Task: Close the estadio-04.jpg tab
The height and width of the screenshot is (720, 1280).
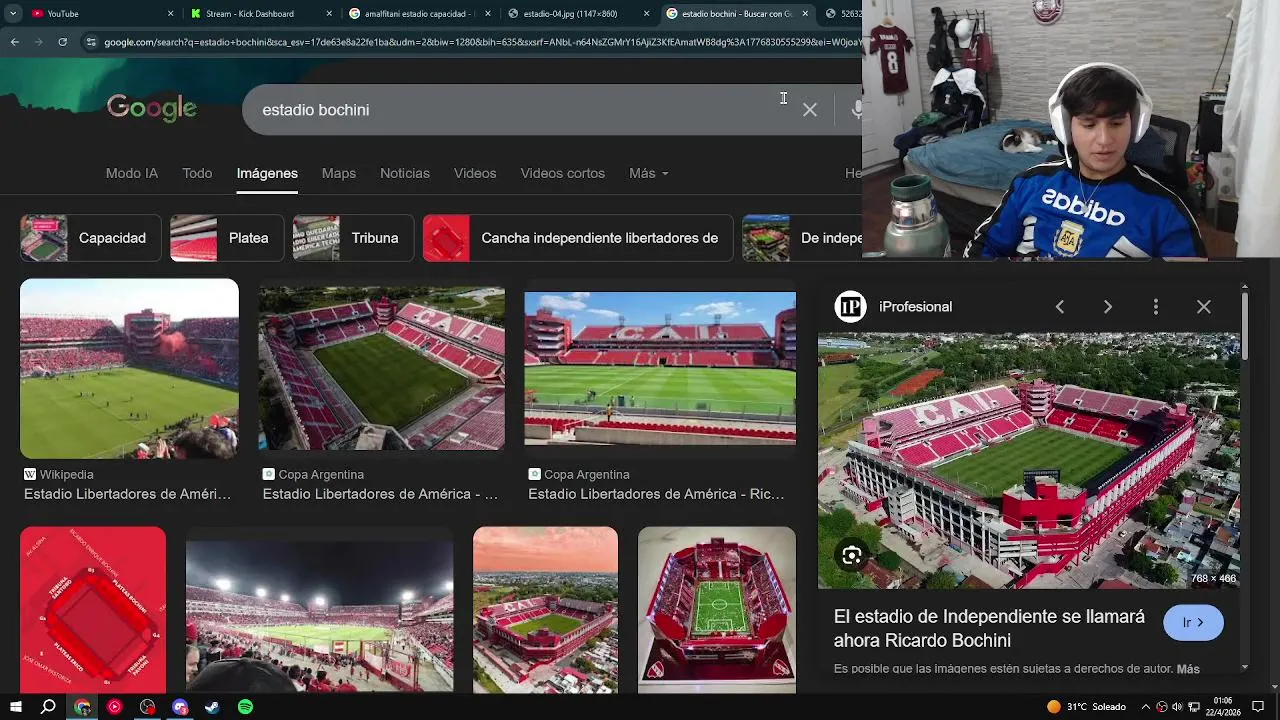Action: point(647,14)
